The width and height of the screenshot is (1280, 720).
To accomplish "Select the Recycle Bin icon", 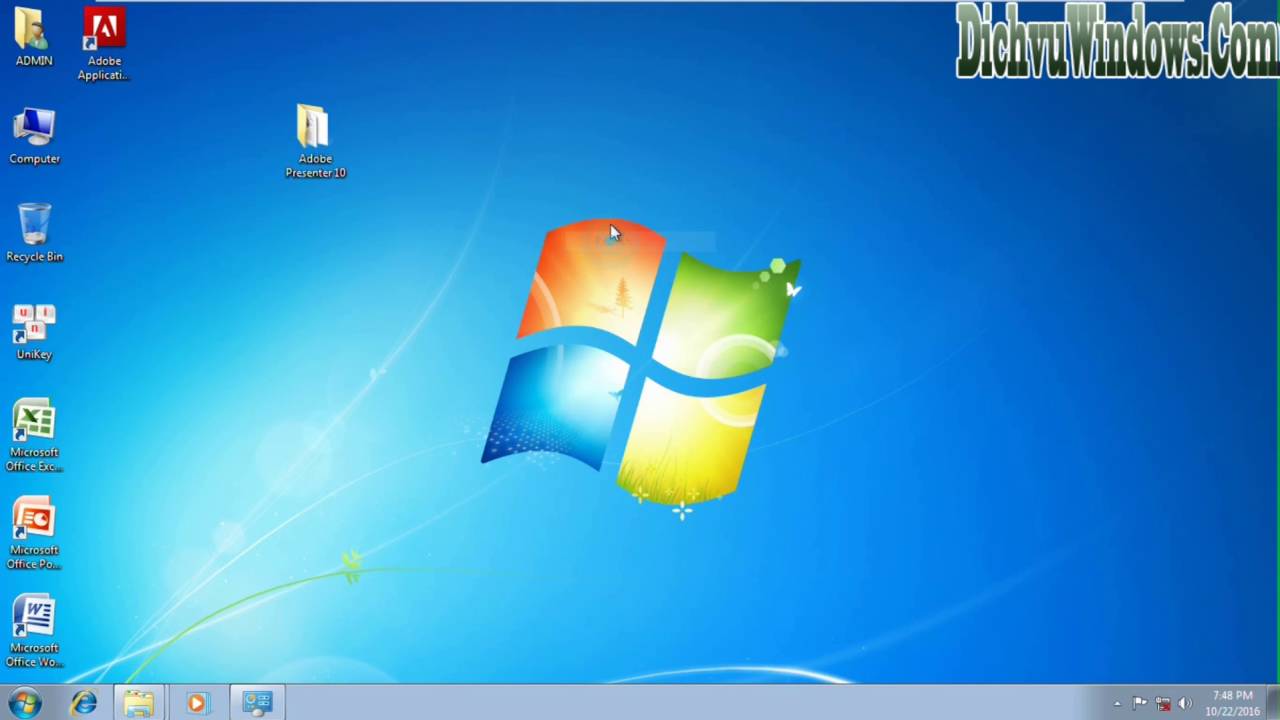I will tap(34, 233).
